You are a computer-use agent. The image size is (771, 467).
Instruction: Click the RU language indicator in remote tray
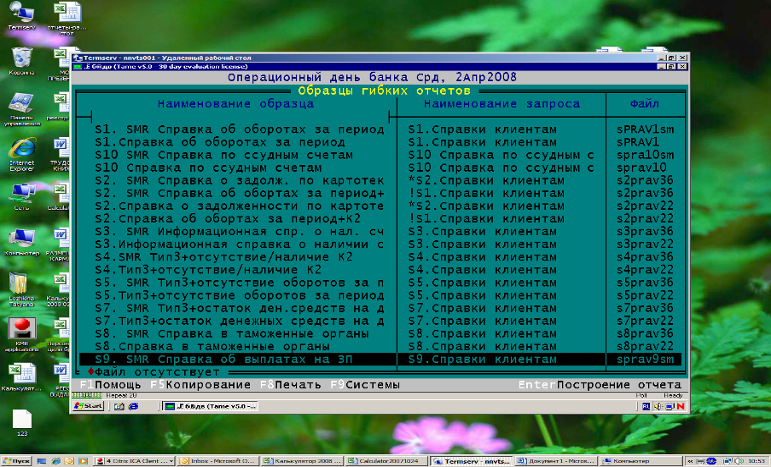(646, 406)
